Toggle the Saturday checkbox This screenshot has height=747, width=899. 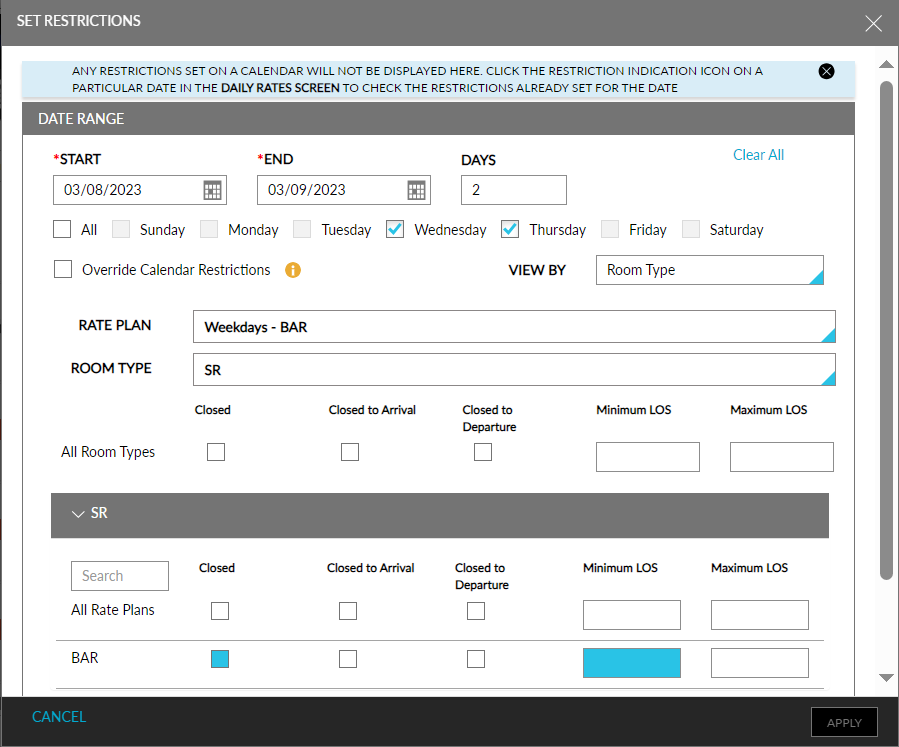pos(690,229)
